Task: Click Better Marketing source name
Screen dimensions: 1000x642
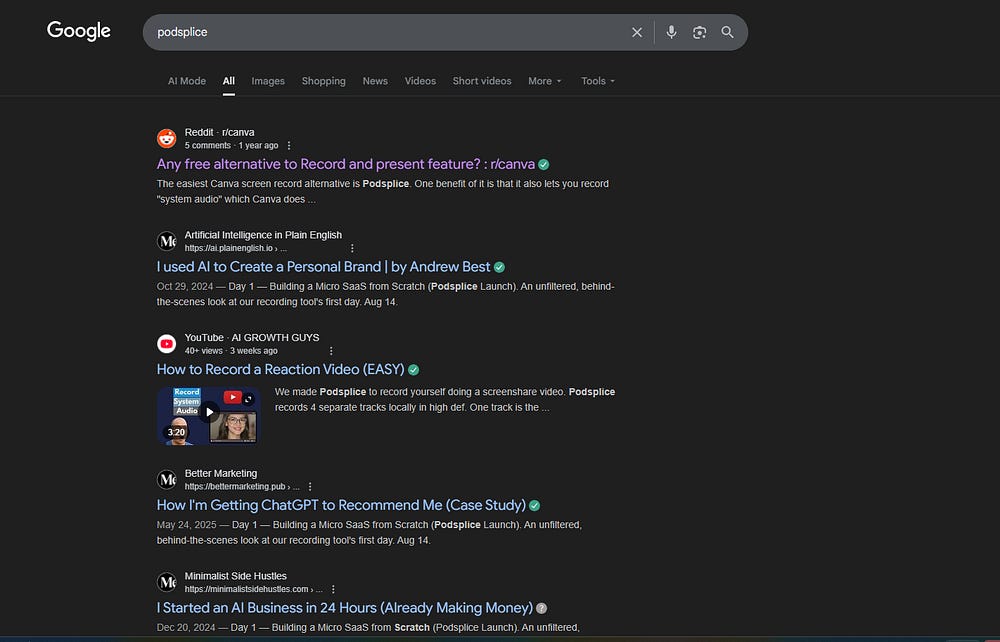Action: (221, 473)
